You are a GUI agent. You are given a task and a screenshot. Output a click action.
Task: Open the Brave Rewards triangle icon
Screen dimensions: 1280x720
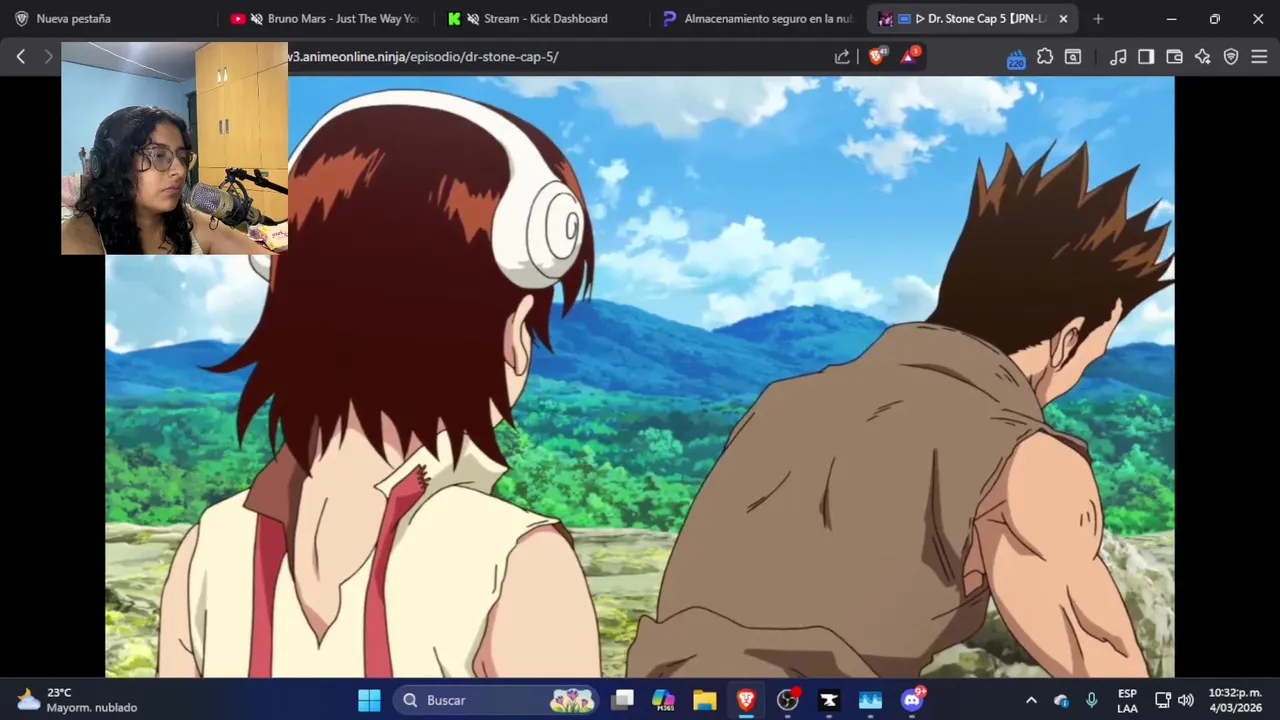(909, 57)
